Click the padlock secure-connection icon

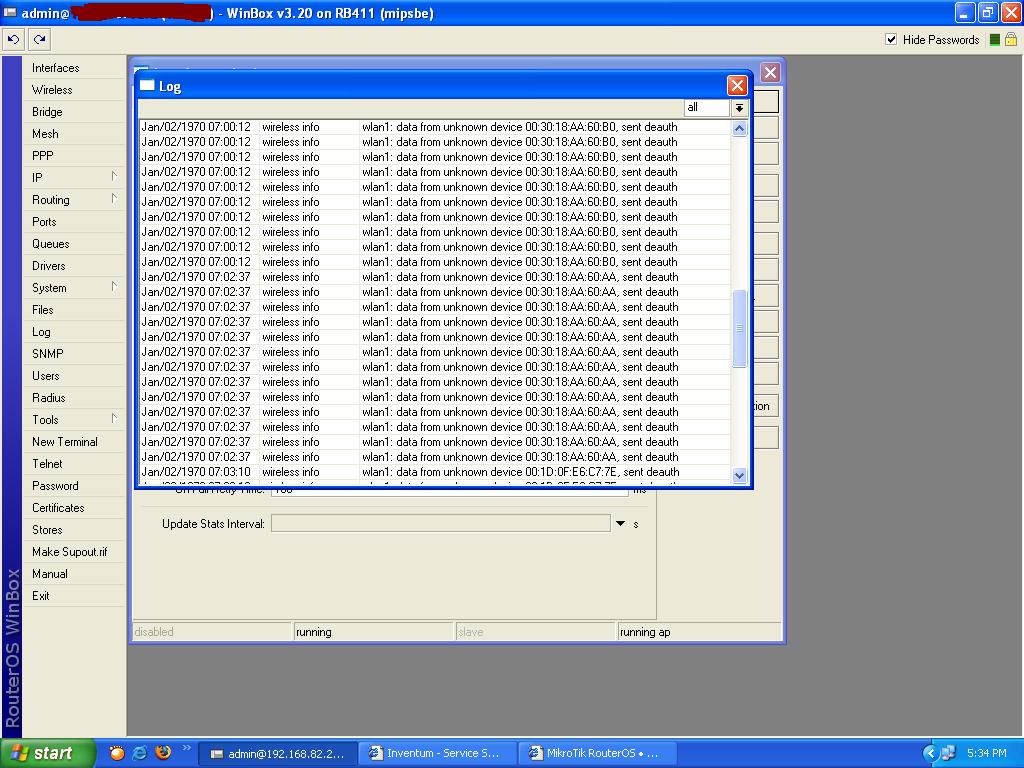(1011, 39)
